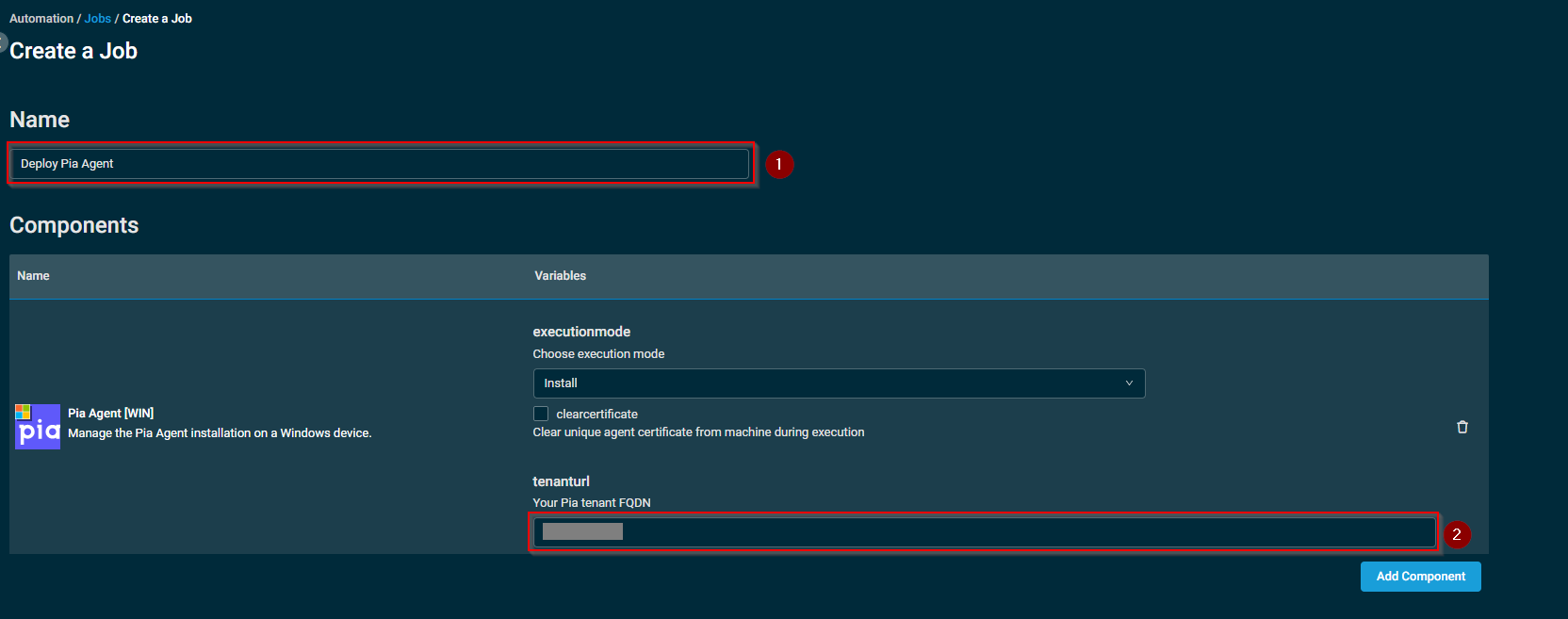The width and height of the screenshot is (1568, 619).
Task: Click the "Create a Job" page heading
Action: (x=73, y=51)
